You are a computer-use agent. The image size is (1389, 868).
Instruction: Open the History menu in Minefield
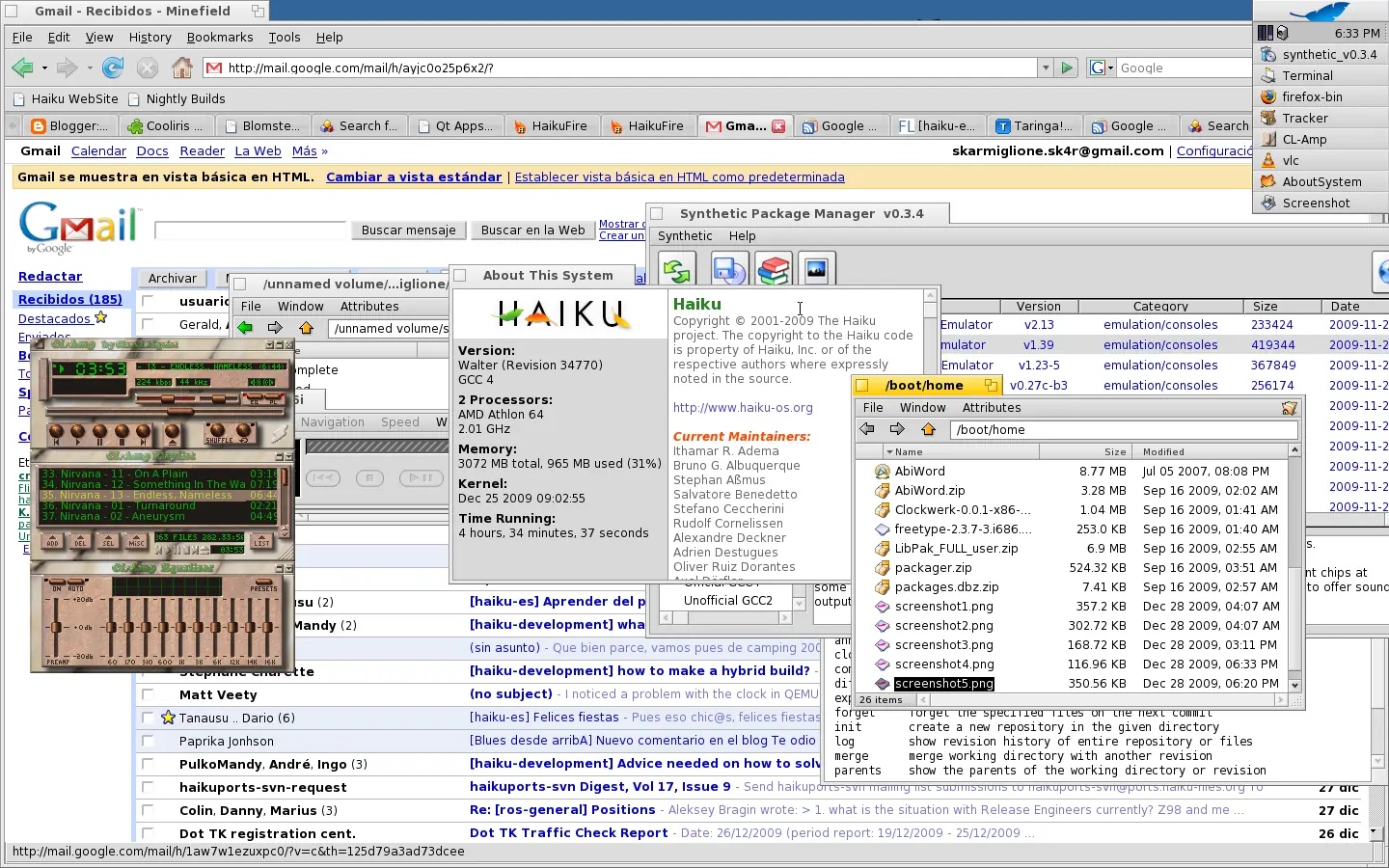point(150,37)
